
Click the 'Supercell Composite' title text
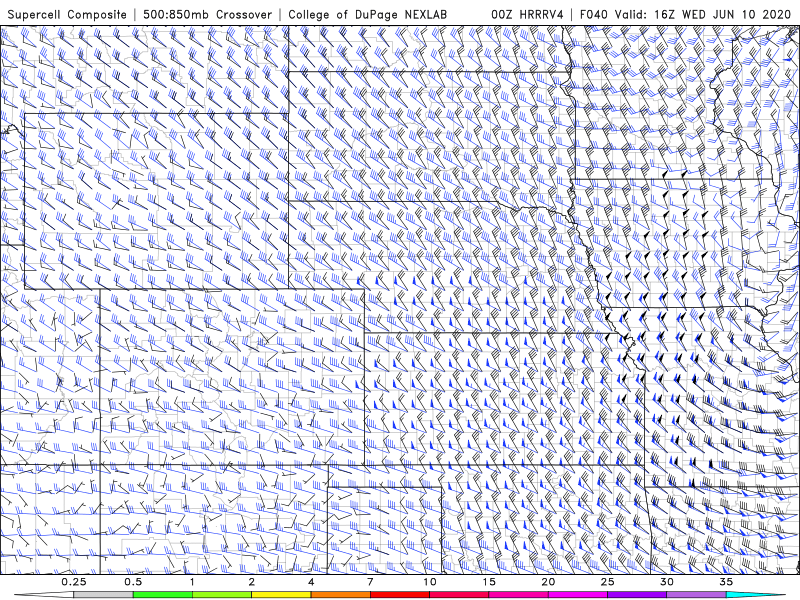pos(67,14)
